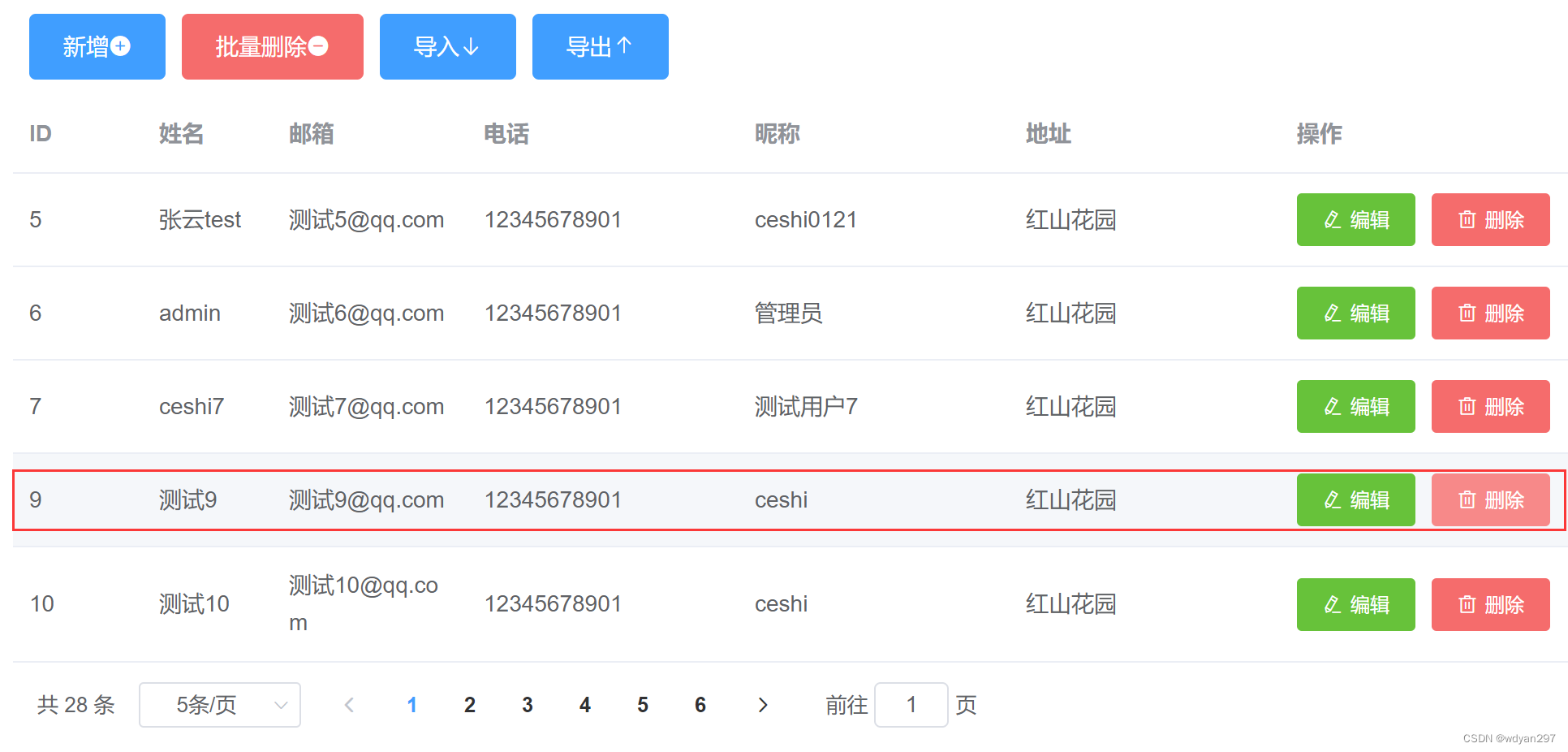Click the 地址 column header
Image resolution: width=1568 pixels, height=752 pixels.
click(1049, 133)
